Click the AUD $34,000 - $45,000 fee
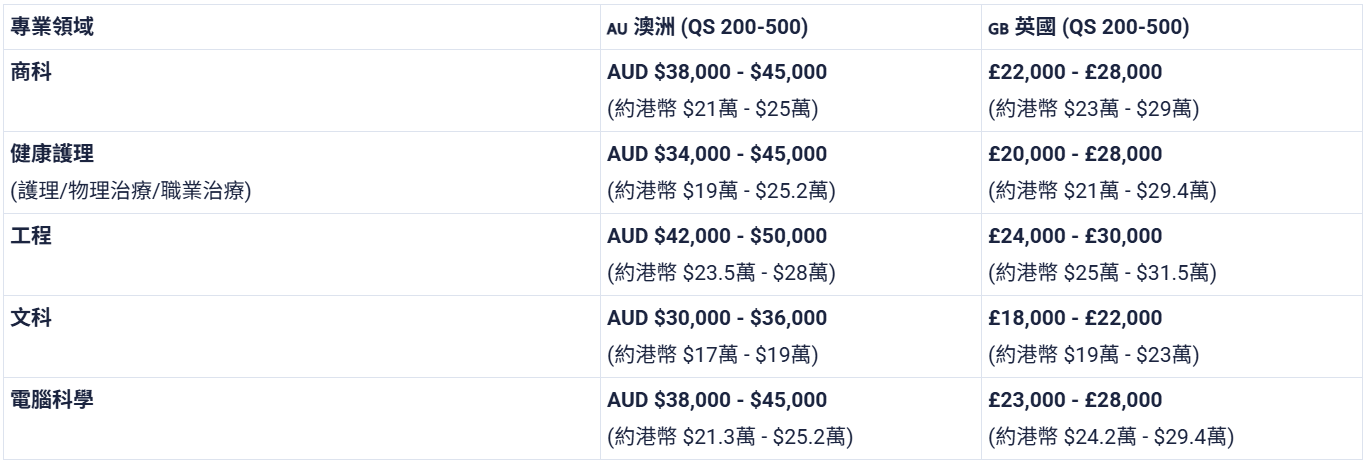This screenshot has width=1368, height=463. tap(717, 154)
